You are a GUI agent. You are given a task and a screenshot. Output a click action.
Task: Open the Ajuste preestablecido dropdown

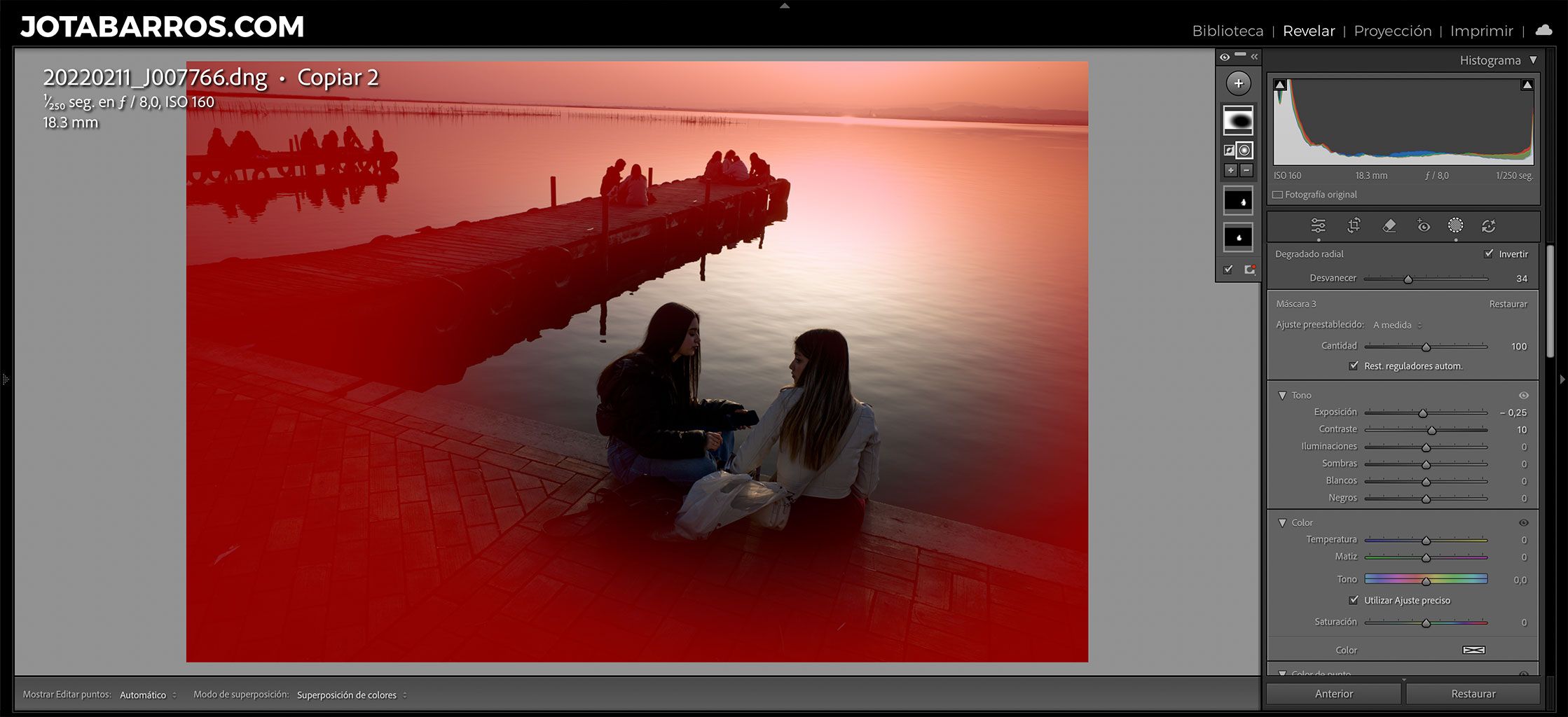(1397, 325)
